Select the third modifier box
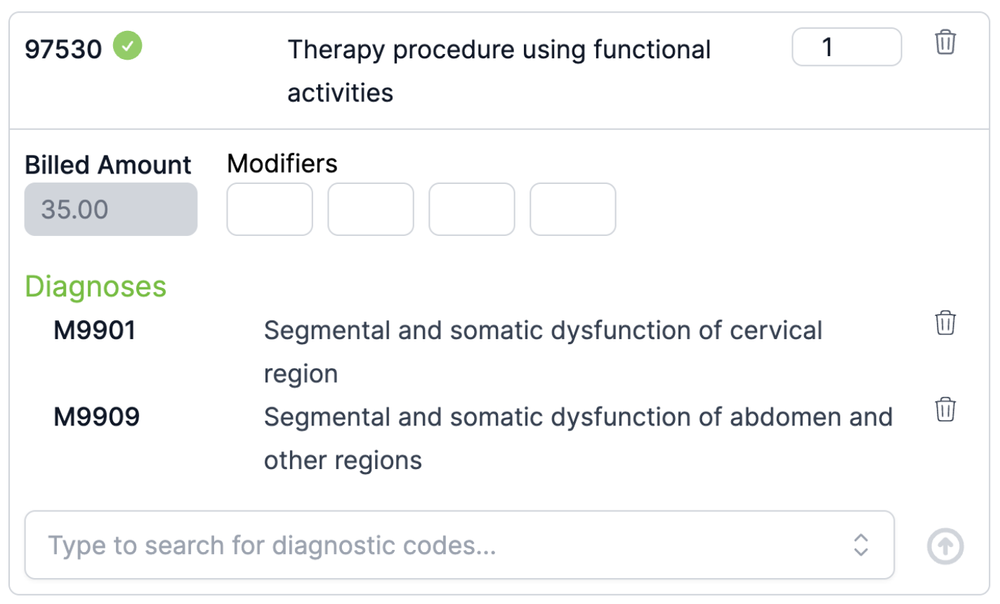The width and height of the screenshot is (1000, 604). (472, 209)
